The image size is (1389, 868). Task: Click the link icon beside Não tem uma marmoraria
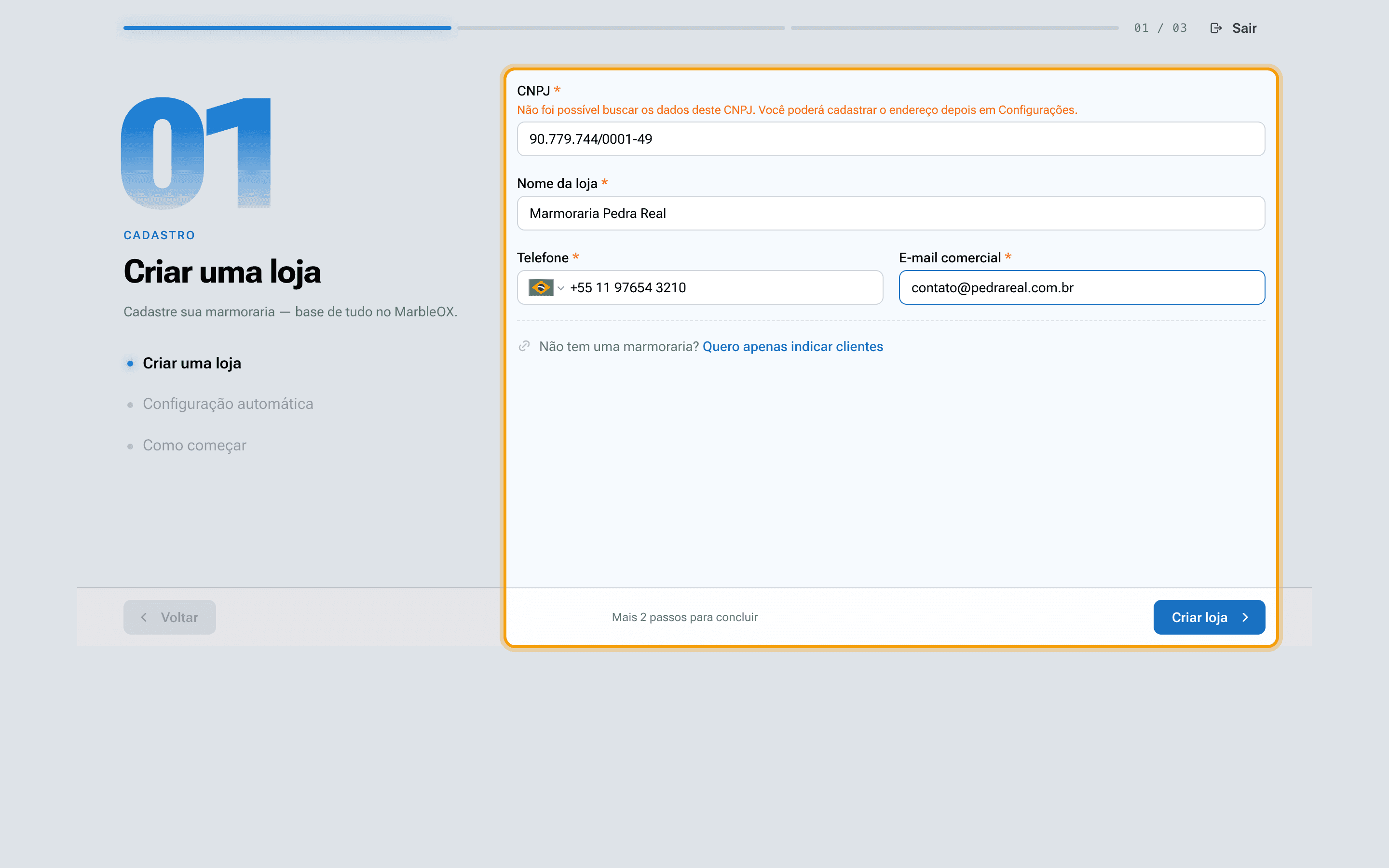pos(523,346)
